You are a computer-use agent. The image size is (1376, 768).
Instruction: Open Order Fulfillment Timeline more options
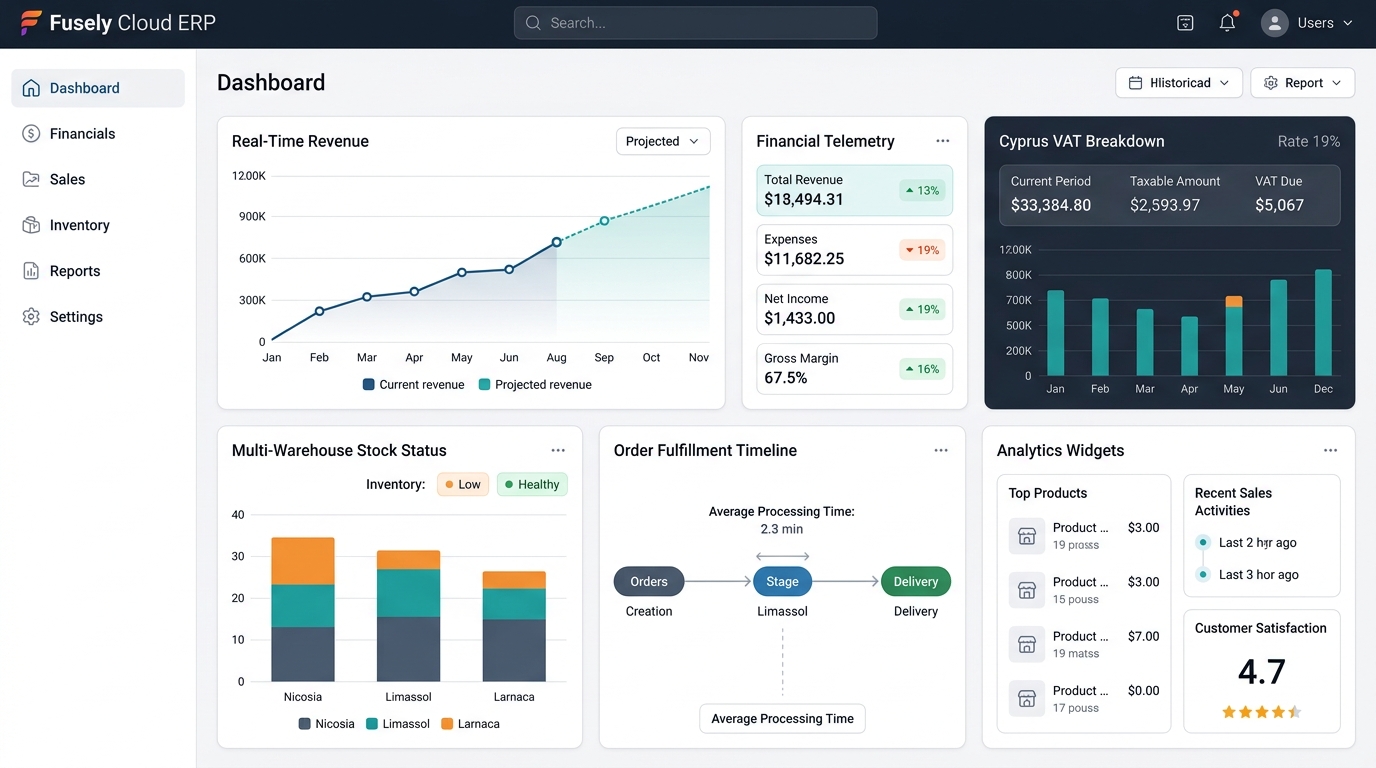pyautogui.click(x=941, y=450)
